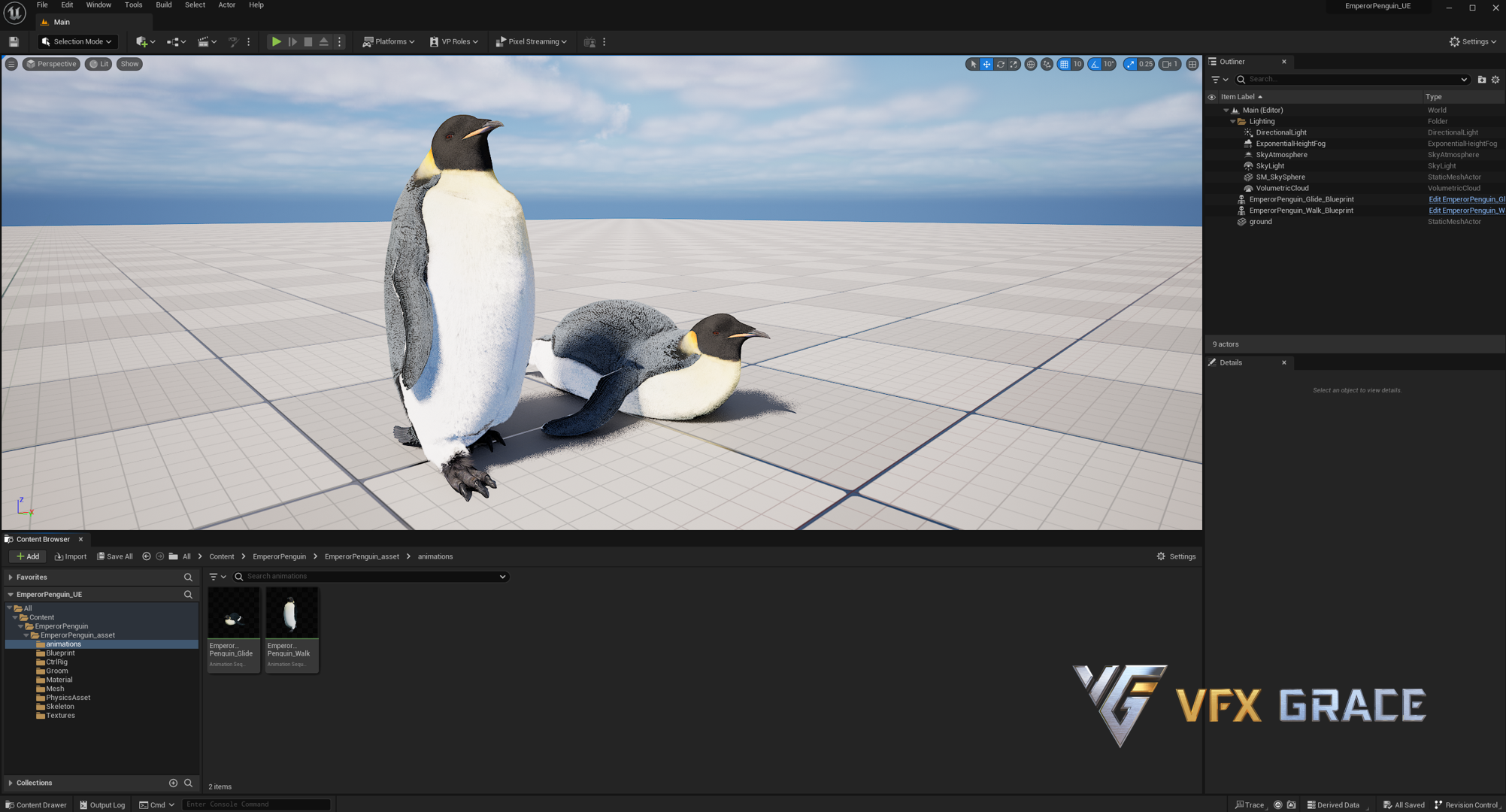Click Import button in Content Browser
This screenshot has width=1506, height=812.
pos(71,557)
